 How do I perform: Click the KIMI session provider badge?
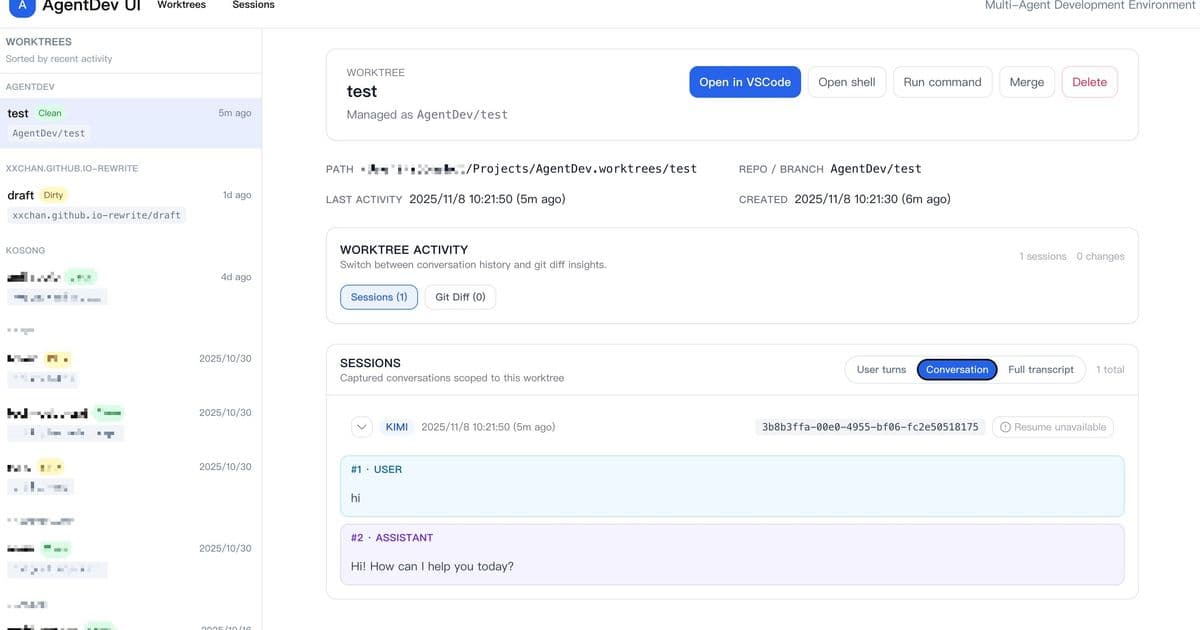(397, 426)
